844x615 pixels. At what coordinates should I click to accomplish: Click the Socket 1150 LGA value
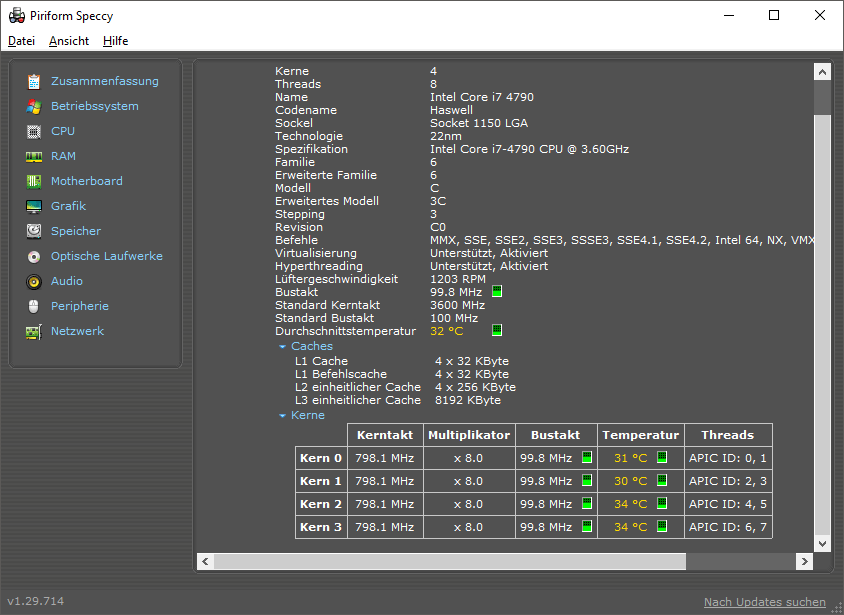coord(479,123)
